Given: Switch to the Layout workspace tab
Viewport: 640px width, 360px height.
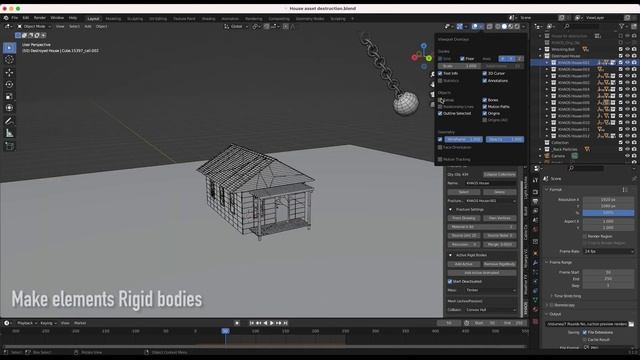Looking at the screenshot, I should [93, 18].
